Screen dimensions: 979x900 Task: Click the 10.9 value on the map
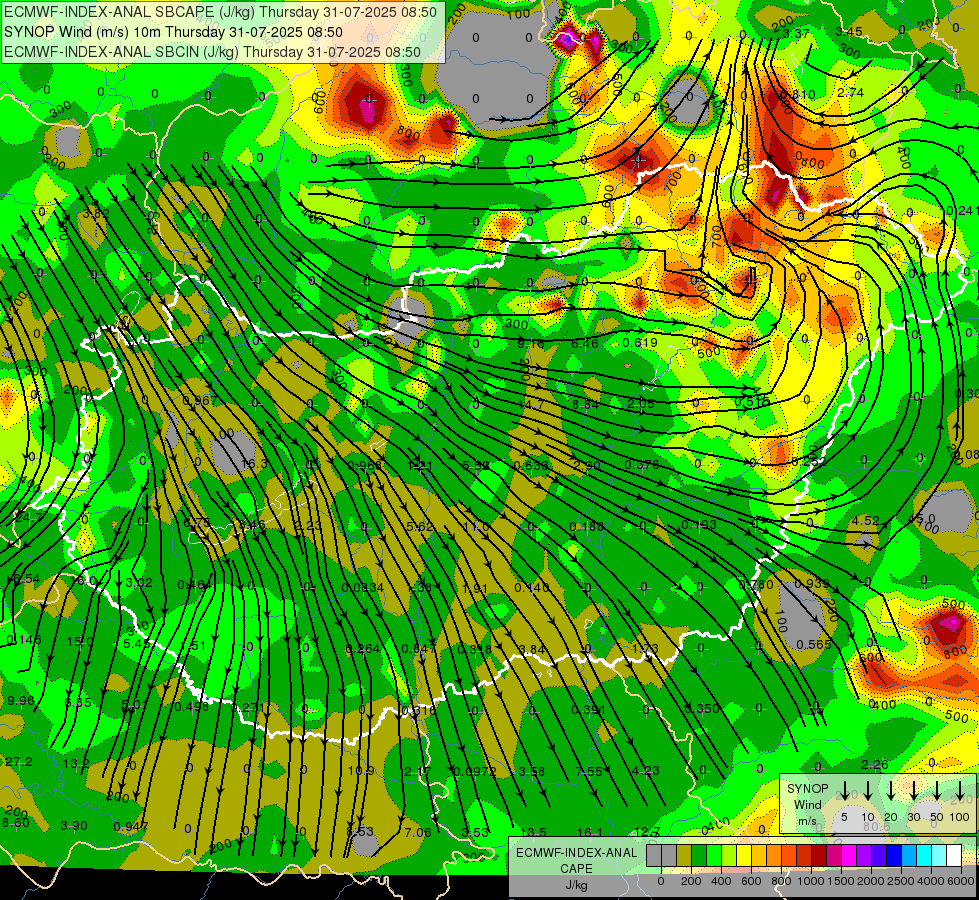[361, 771]
